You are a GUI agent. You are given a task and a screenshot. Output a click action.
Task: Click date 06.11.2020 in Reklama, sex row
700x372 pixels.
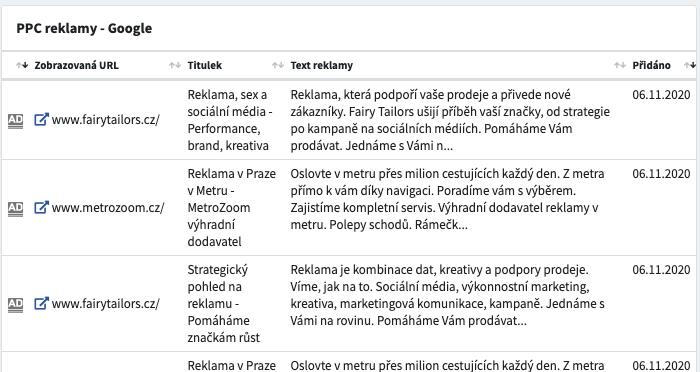point(661,95)
